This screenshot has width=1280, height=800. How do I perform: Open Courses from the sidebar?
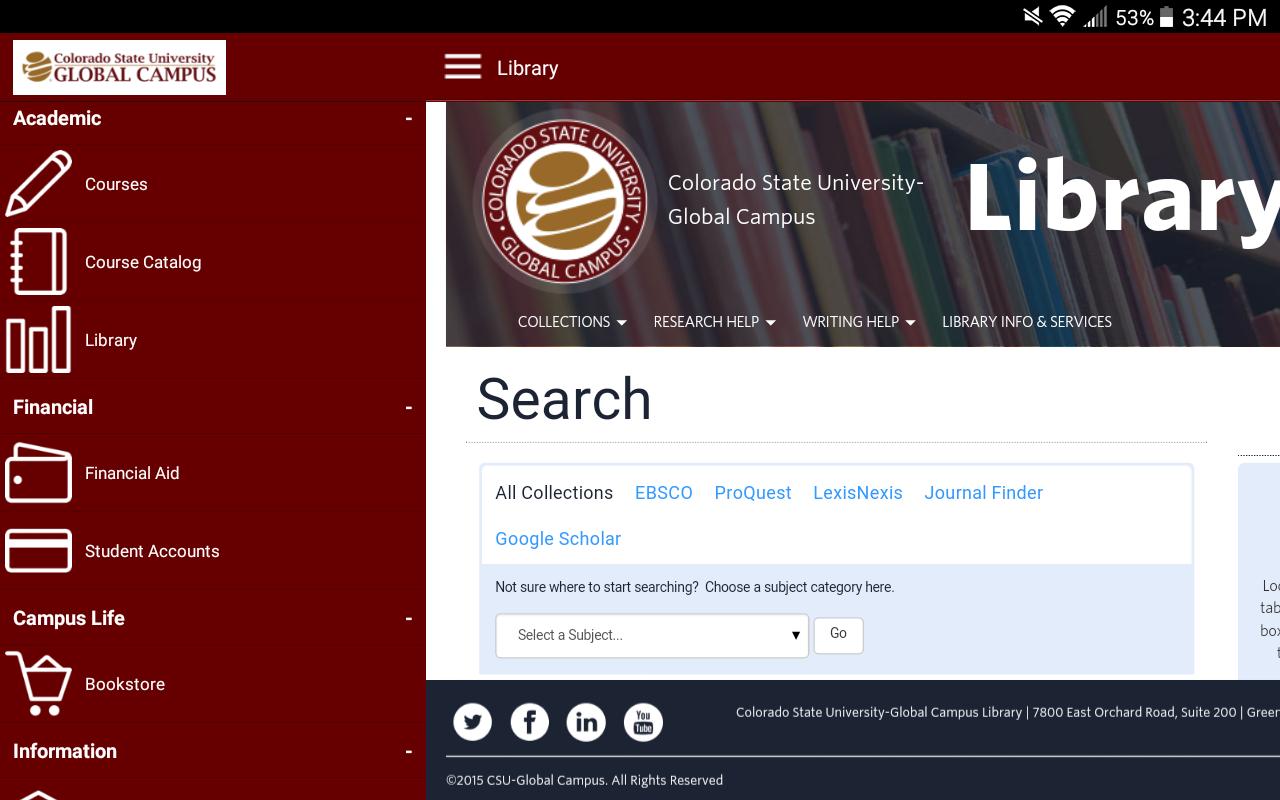116,184
